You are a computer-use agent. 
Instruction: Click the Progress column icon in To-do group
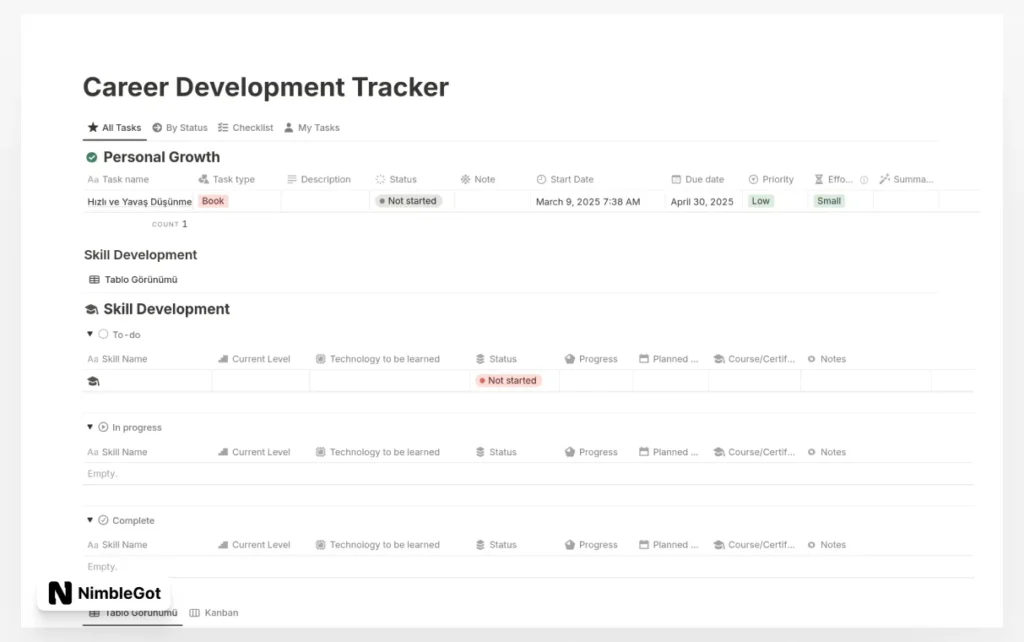[x=569, y=359]
